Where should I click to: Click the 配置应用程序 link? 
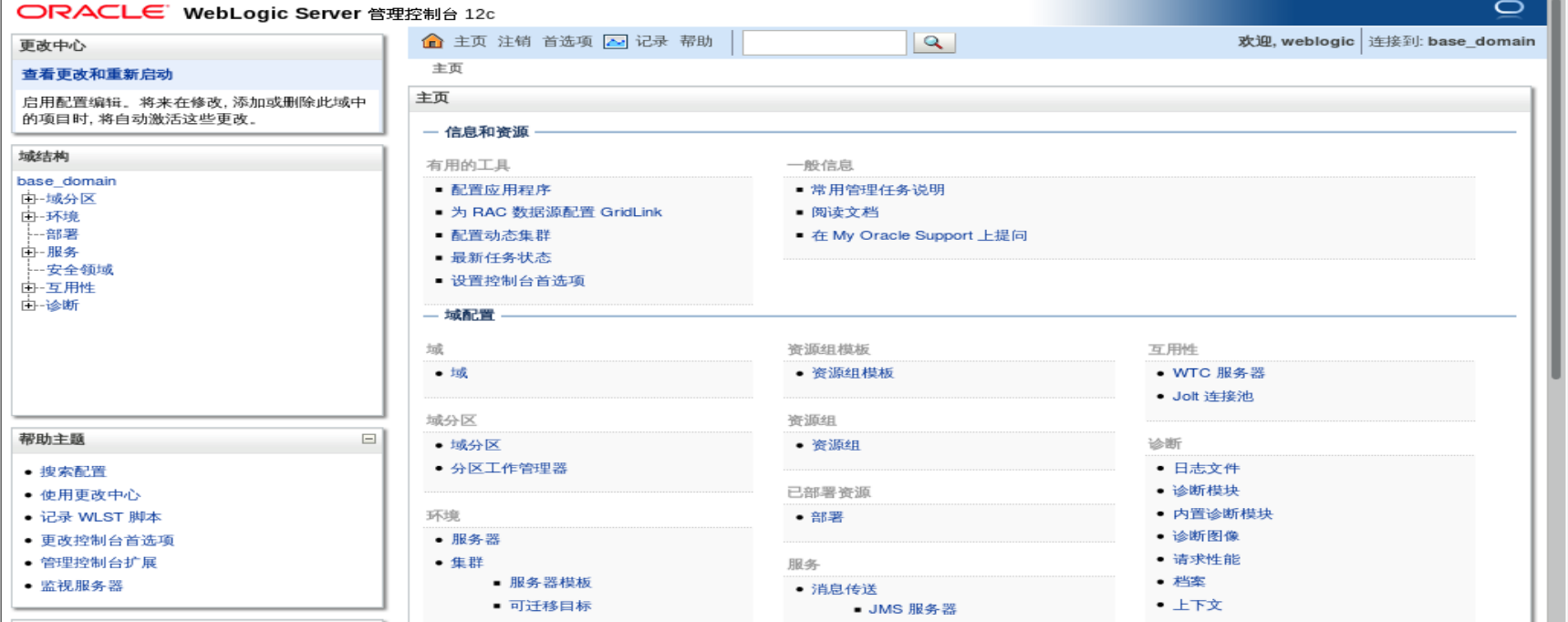(501, 190)
